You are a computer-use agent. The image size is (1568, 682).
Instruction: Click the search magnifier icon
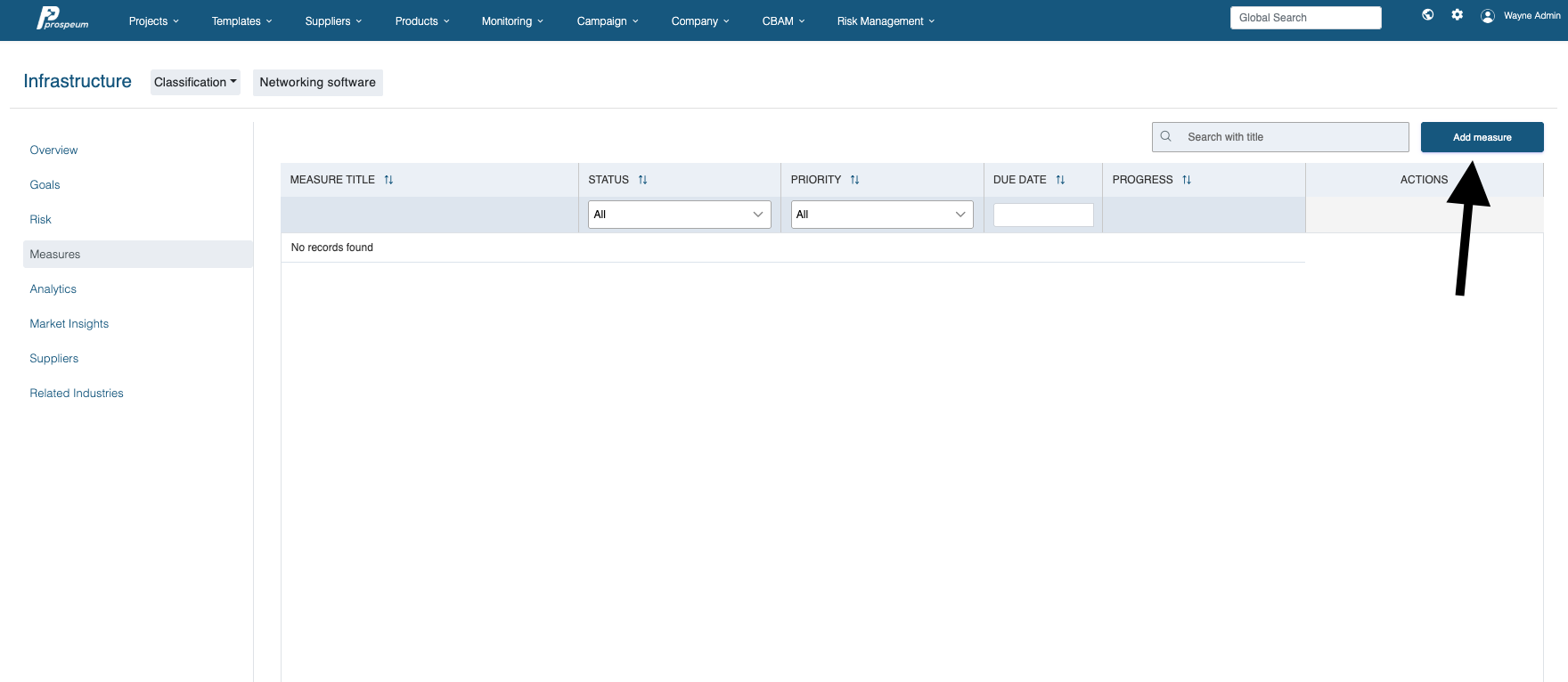tap(1165, 136)
